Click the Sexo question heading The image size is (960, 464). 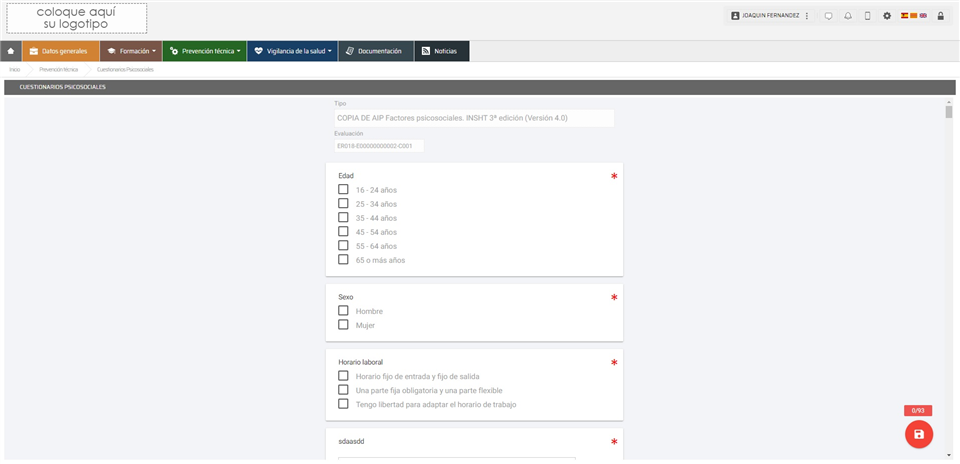click(346, 297)
